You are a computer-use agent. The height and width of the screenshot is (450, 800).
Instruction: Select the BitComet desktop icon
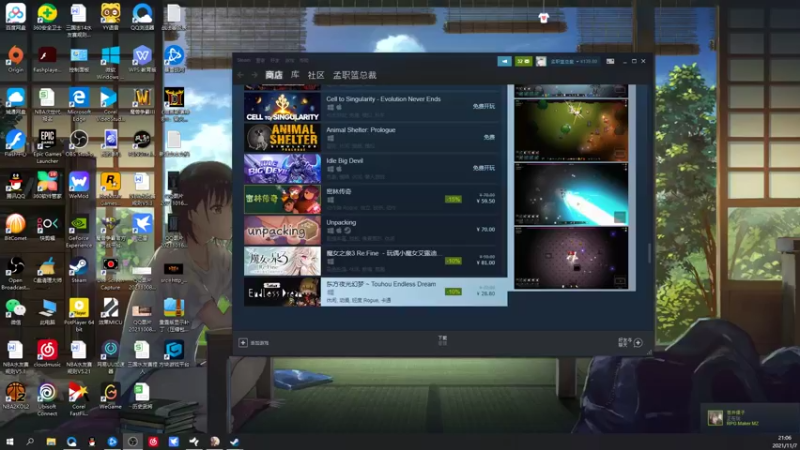coord(15,228)
